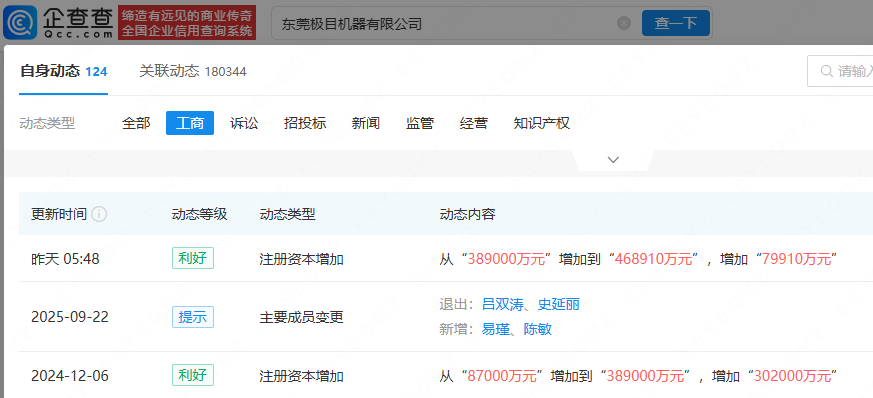Click the 利好 tag in 昨天 05:48 row
Image resolution: width=873 pixels, height=398 pixels.
click(x=193, y=258)
